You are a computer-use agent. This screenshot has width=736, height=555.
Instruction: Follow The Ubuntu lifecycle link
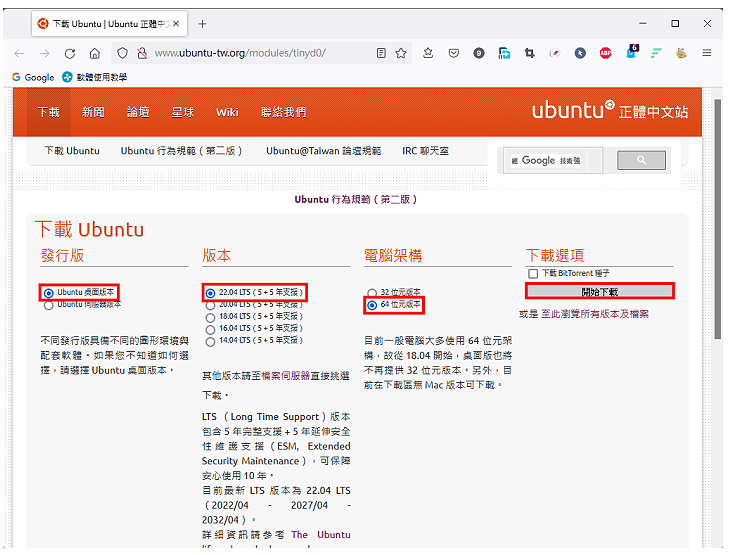[x=321, y=535]
